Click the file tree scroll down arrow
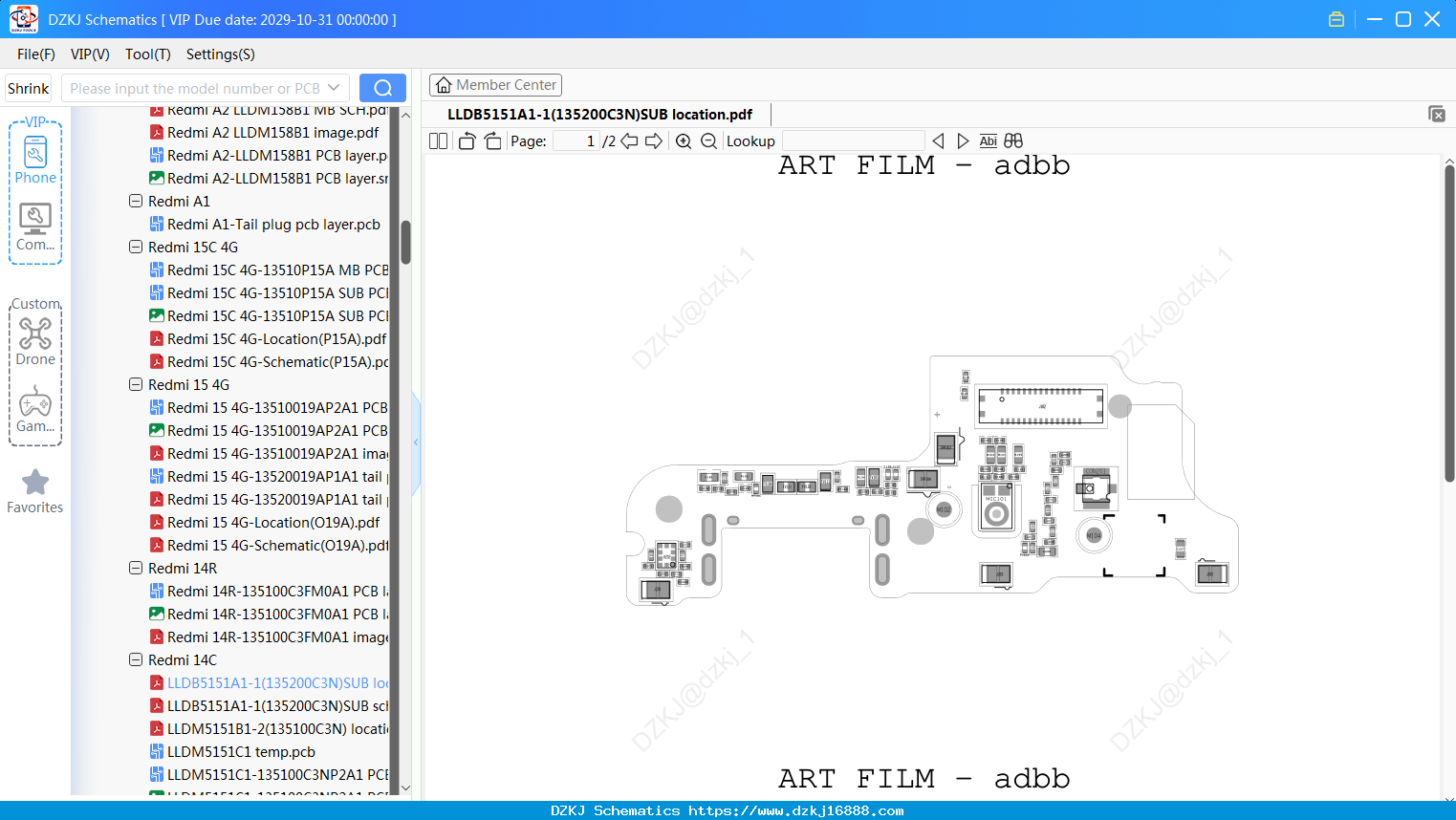 405,788
